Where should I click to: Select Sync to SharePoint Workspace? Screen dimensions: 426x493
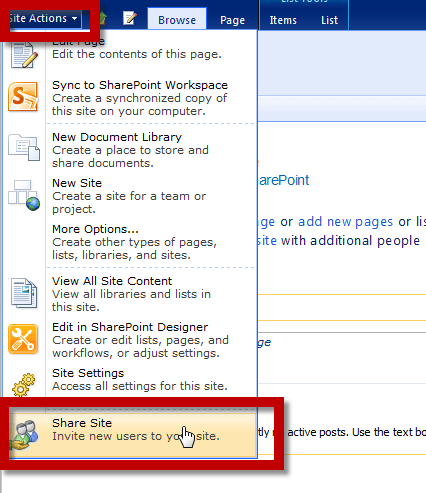151,98
